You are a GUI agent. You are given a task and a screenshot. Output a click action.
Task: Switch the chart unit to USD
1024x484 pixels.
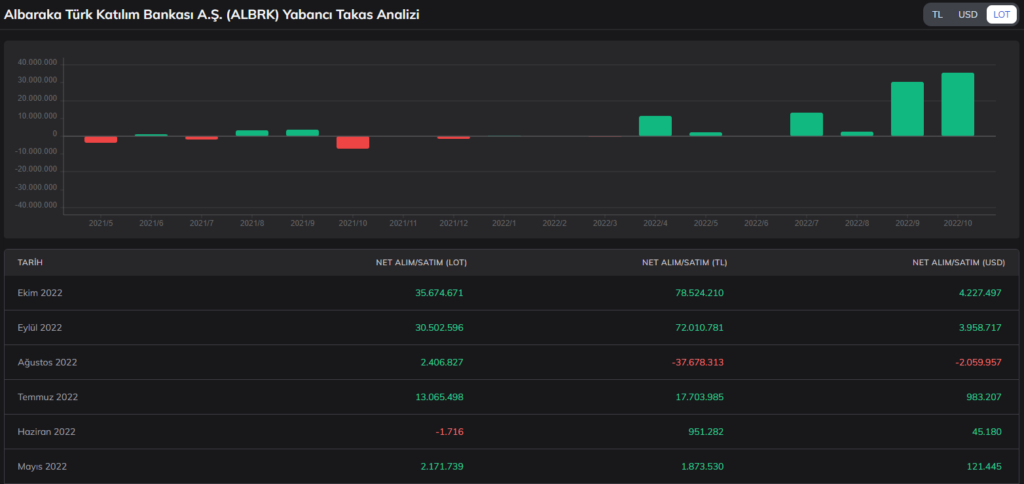(967, 14)
